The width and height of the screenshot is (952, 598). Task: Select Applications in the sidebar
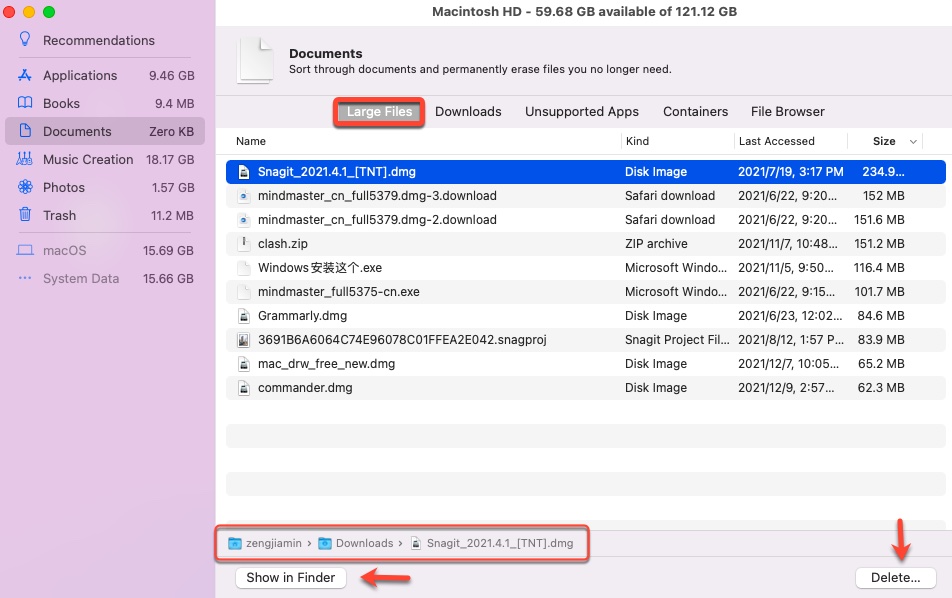(x=80, y=75)
